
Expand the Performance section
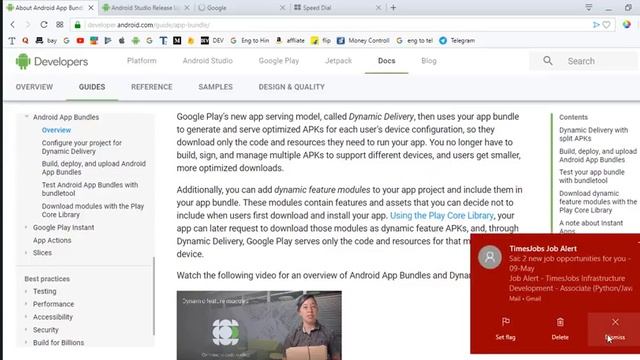pos(26,304)
